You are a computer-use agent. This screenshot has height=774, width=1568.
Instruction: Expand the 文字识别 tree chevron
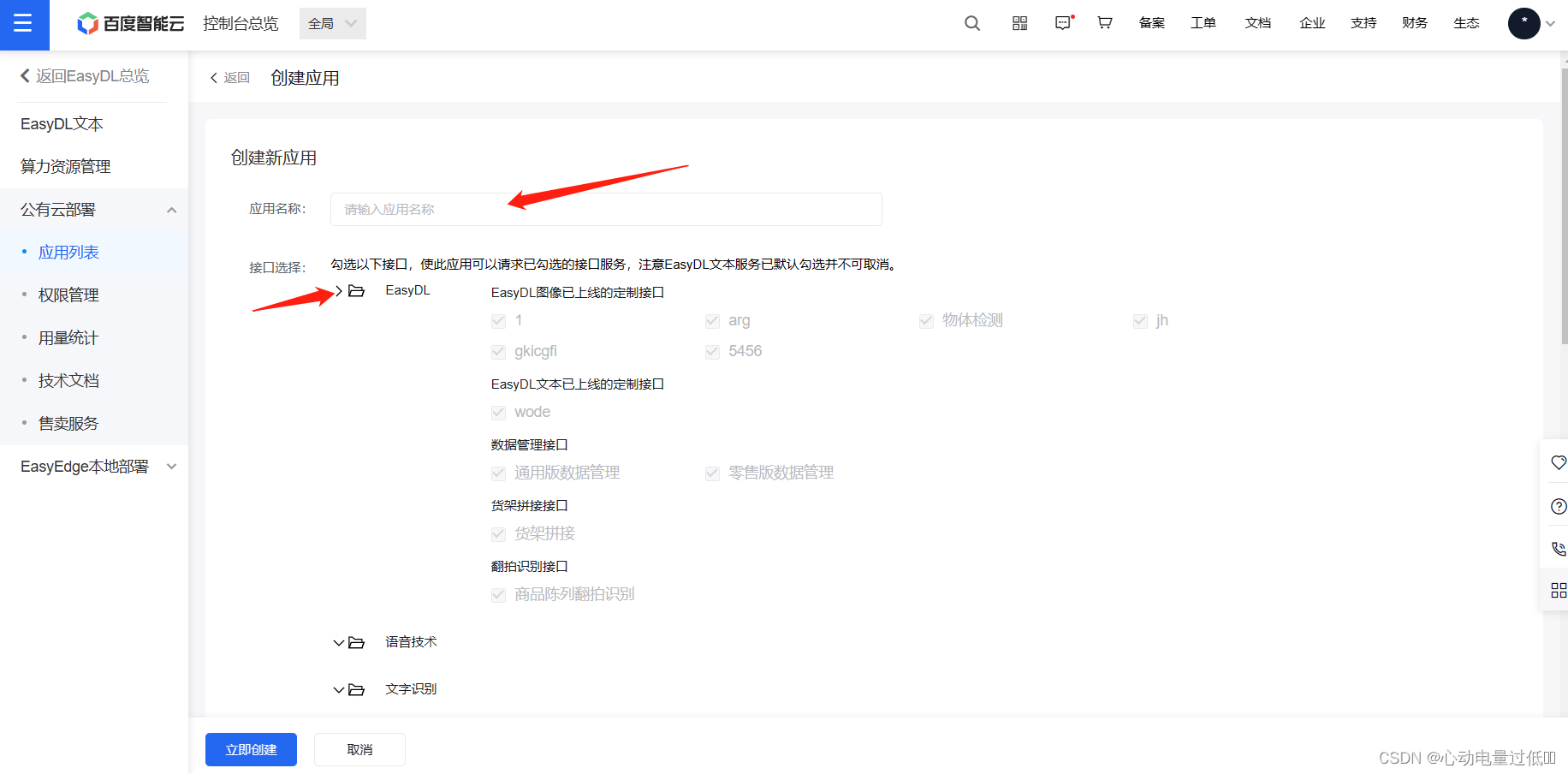[x=339, y=689]
